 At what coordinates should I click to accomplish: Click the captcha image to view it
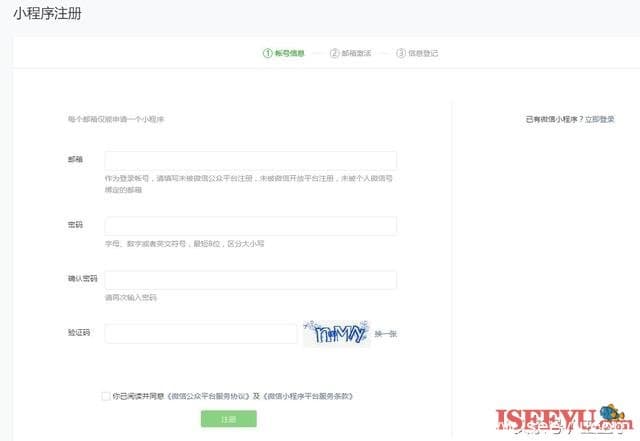click(x=336, y=333)
